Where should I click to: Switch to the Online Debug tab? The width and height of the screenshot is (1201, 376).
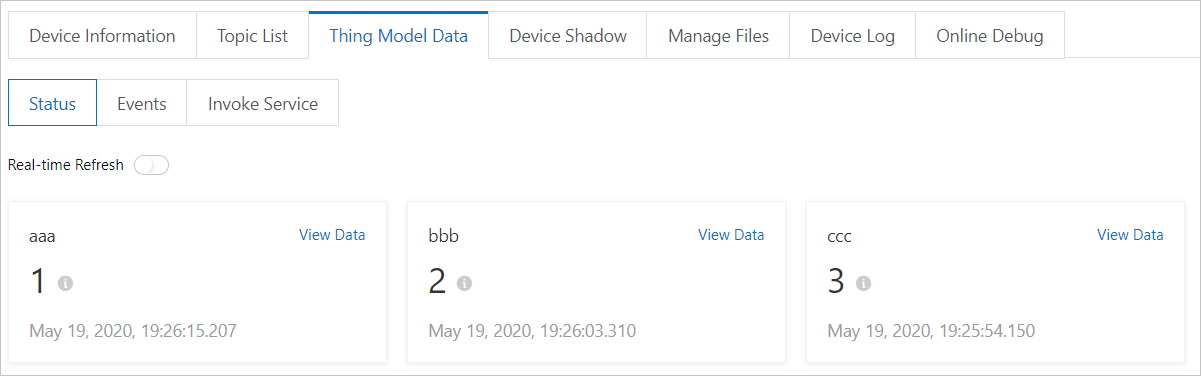click(990, 36)
